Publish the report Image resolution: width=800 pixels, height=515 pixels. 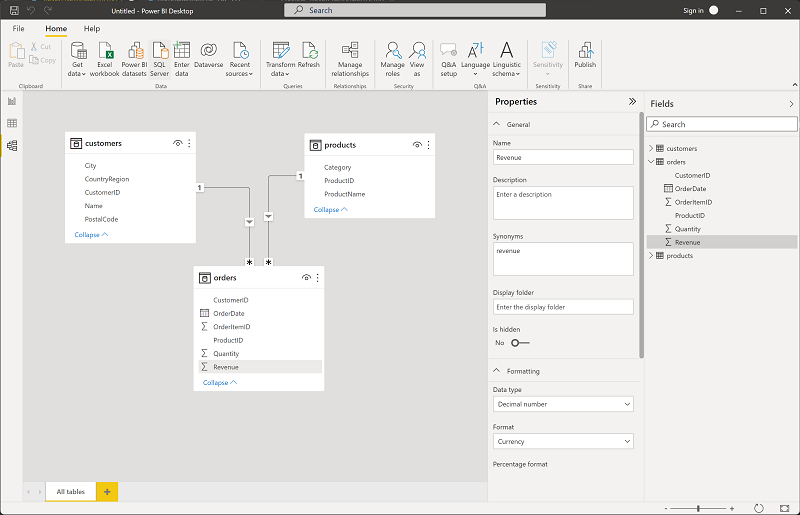click(585, 55)
